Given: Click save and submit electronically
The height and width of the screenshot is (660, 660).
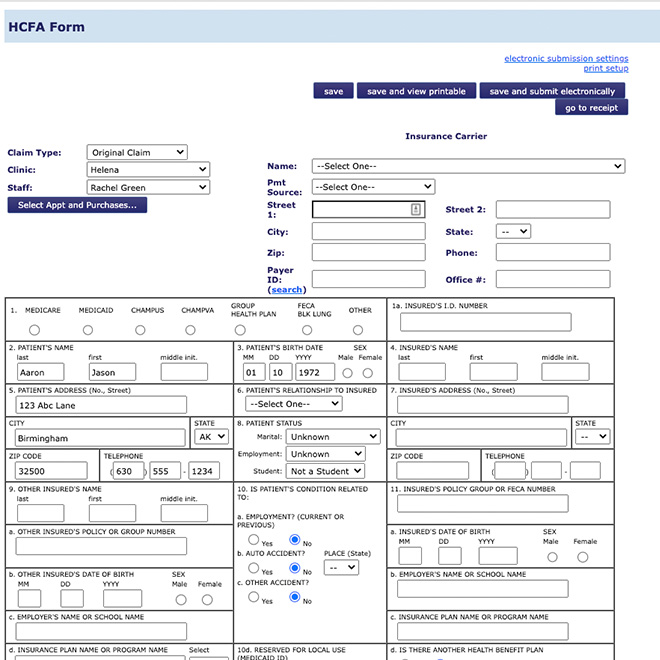Looking at the screenshot, I should [x=552, y=91].
